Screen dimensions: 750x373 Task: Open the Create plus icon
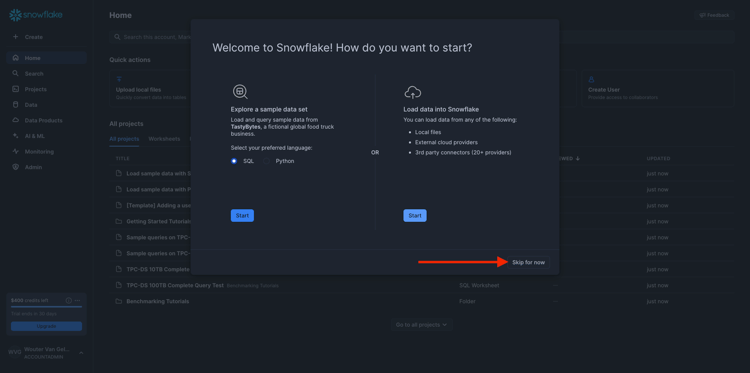[x=15, y=37]
